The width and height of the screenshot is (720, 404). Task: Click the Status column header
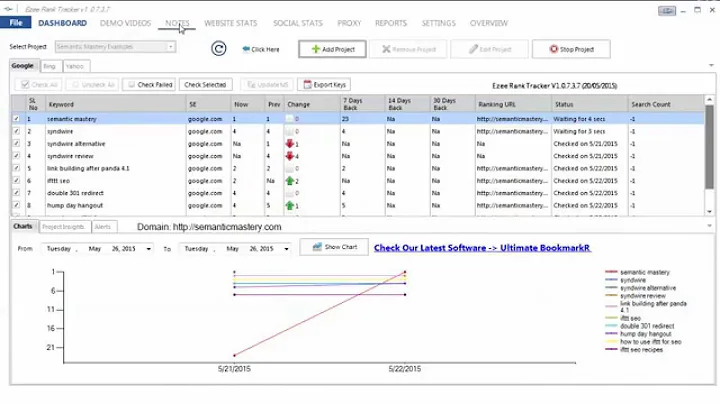tap(590, 104)
